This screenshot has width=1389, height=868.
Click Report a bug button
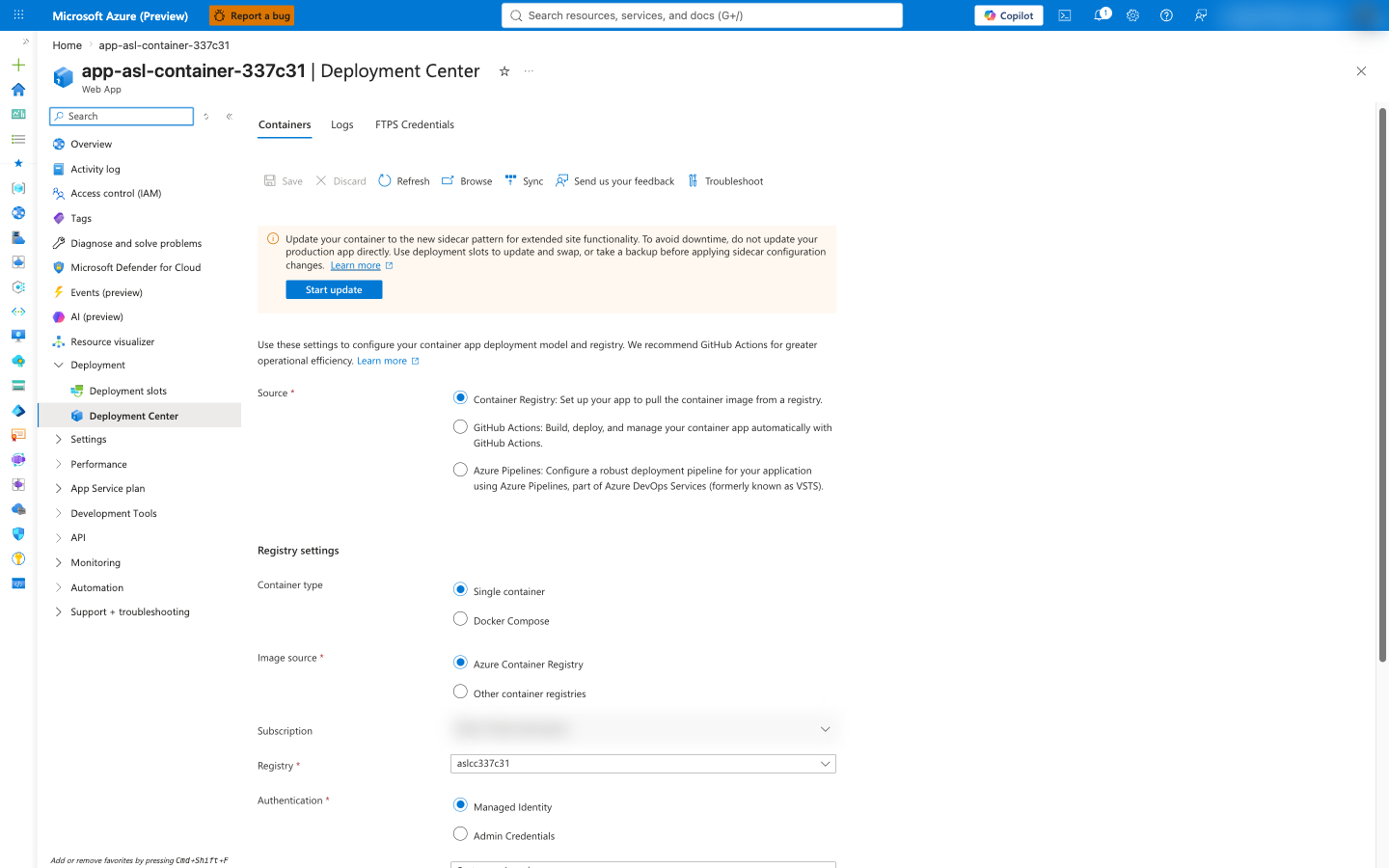[252, 15]
